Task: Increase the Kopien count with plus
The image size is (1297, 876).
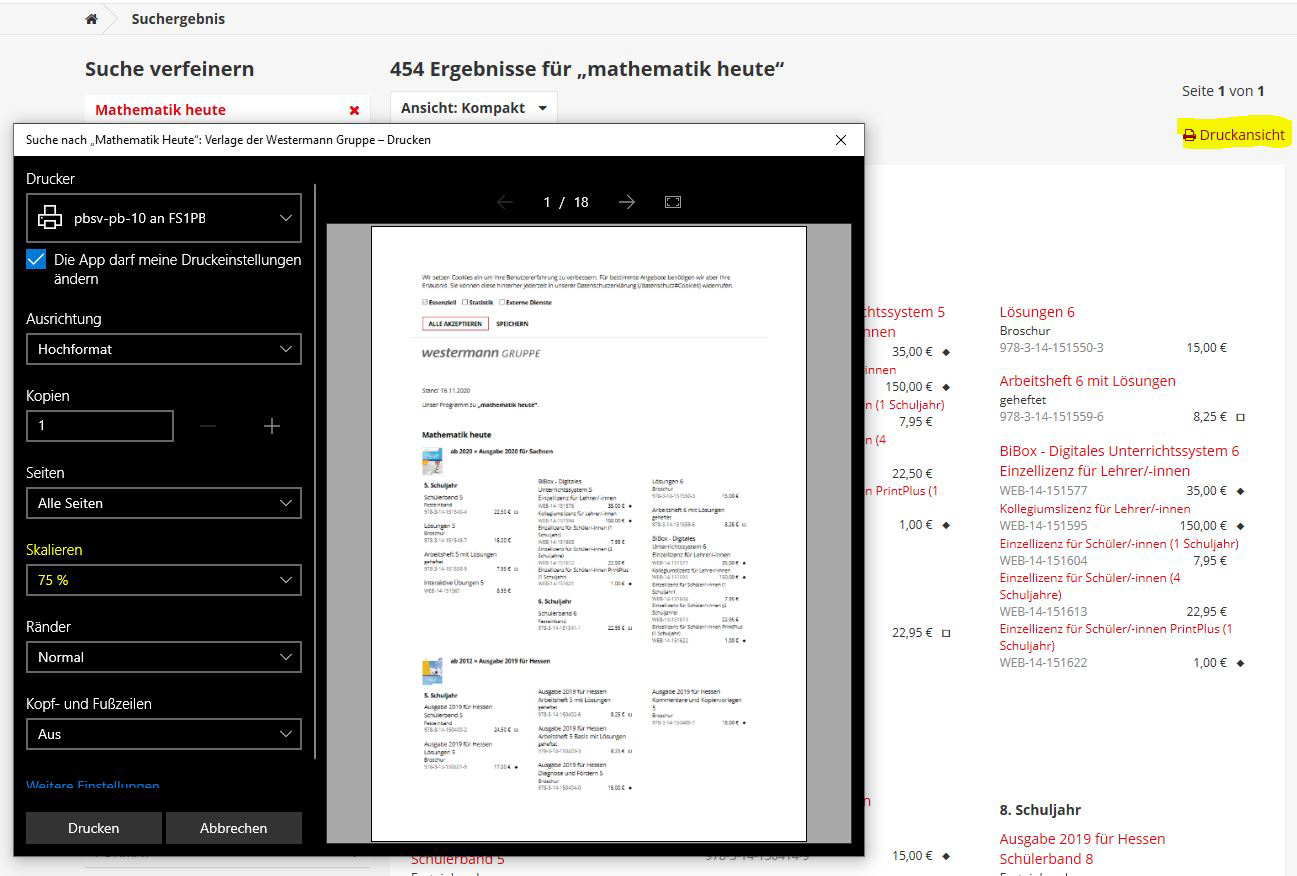Action: point(271,426)
